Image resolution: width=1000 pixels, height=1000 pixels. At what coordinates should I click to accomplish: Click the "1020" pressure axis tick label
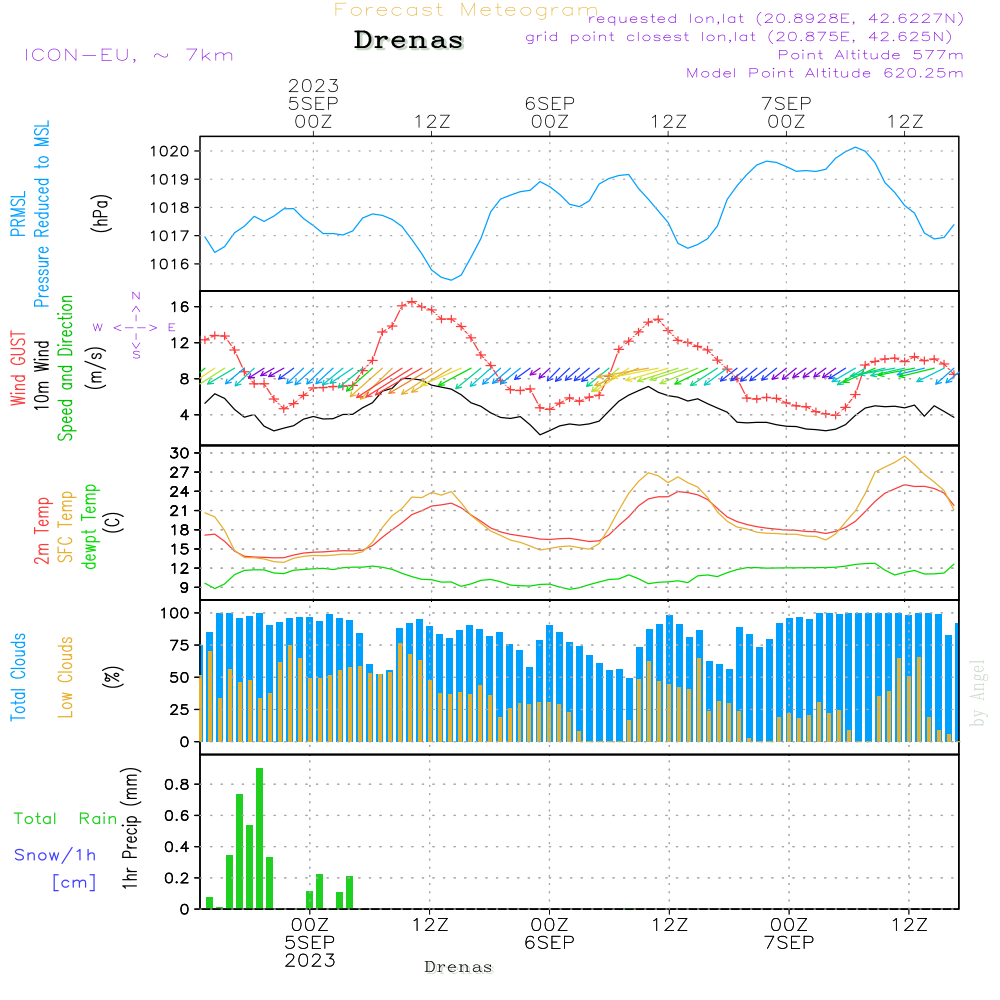[x=183, y=151]
